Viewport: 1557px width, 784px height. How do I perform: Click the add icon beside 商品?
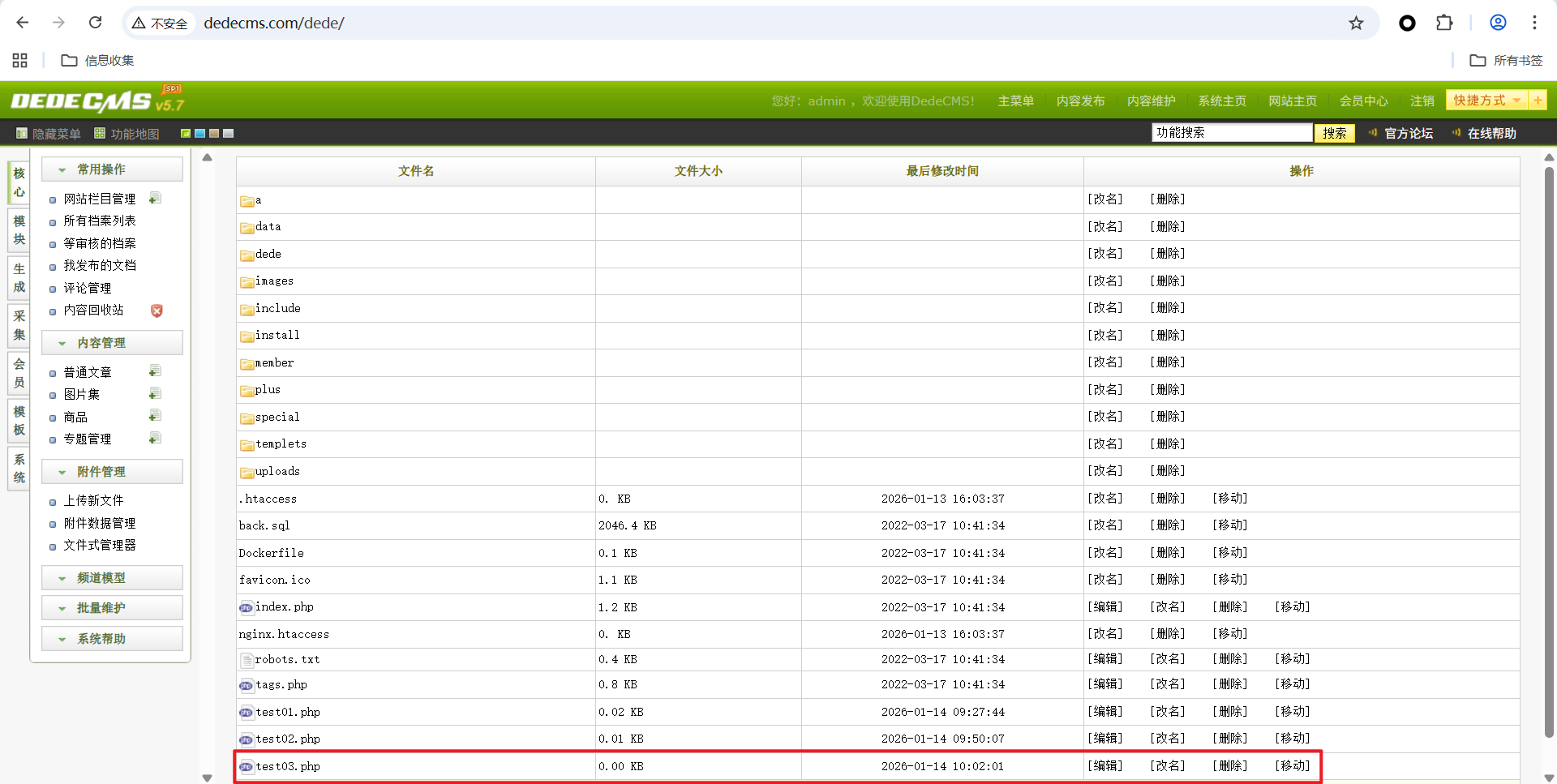click(x=155, y=416)
